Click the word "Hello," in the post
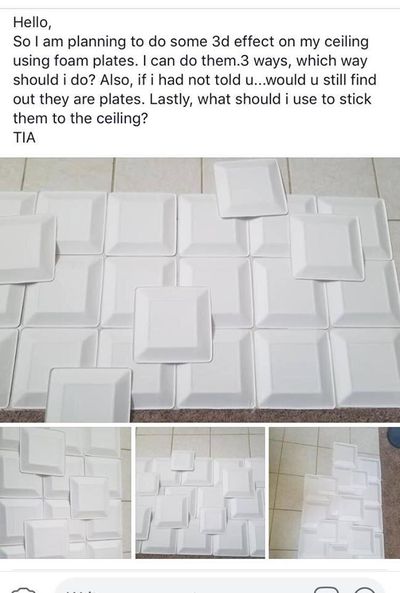Image resolution: width=400 pixels, height=593 pixels. [x=32, y=22]
